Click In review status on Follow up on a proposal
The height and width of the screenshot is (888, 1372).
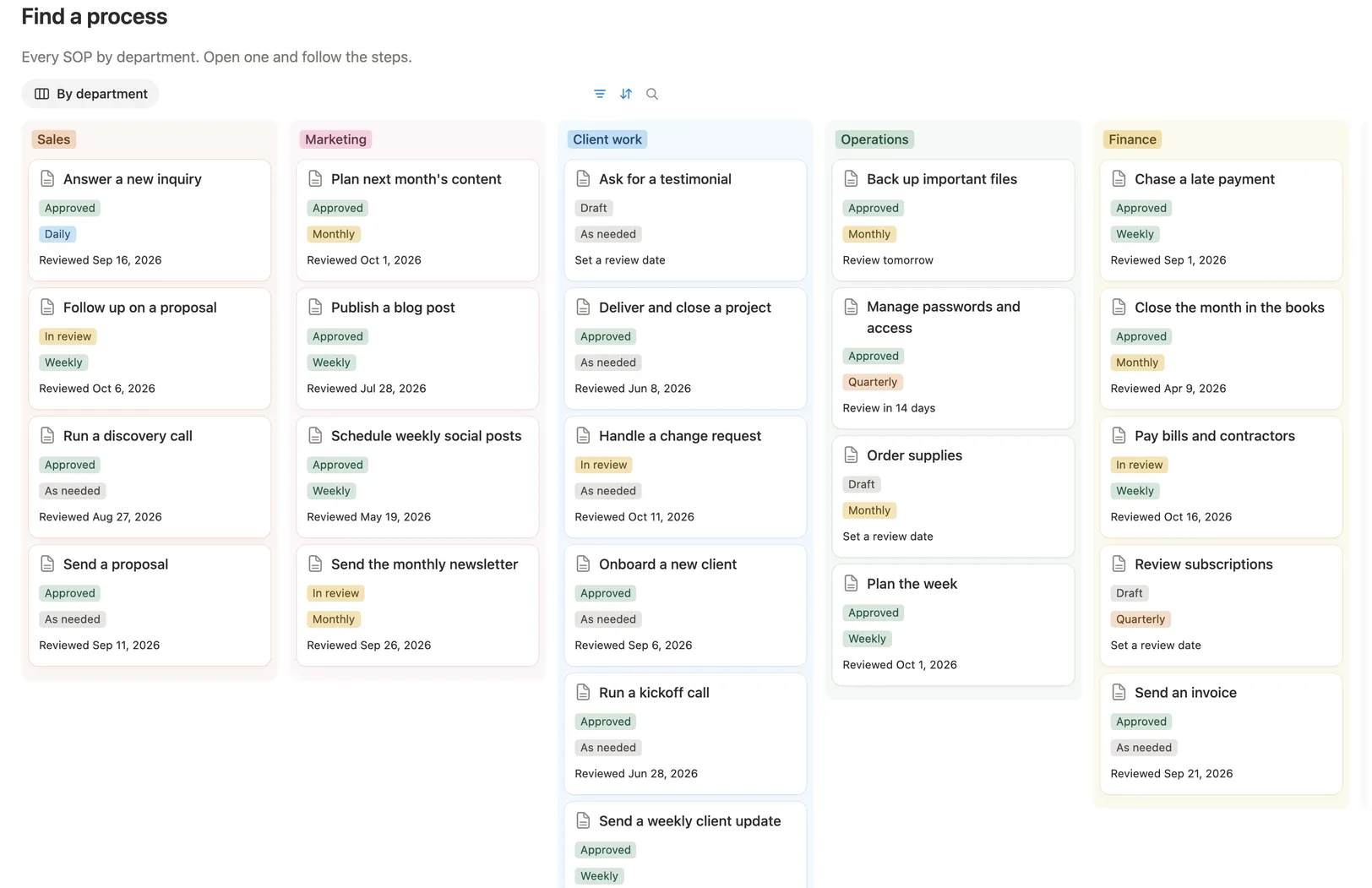(x=68, y=336)
